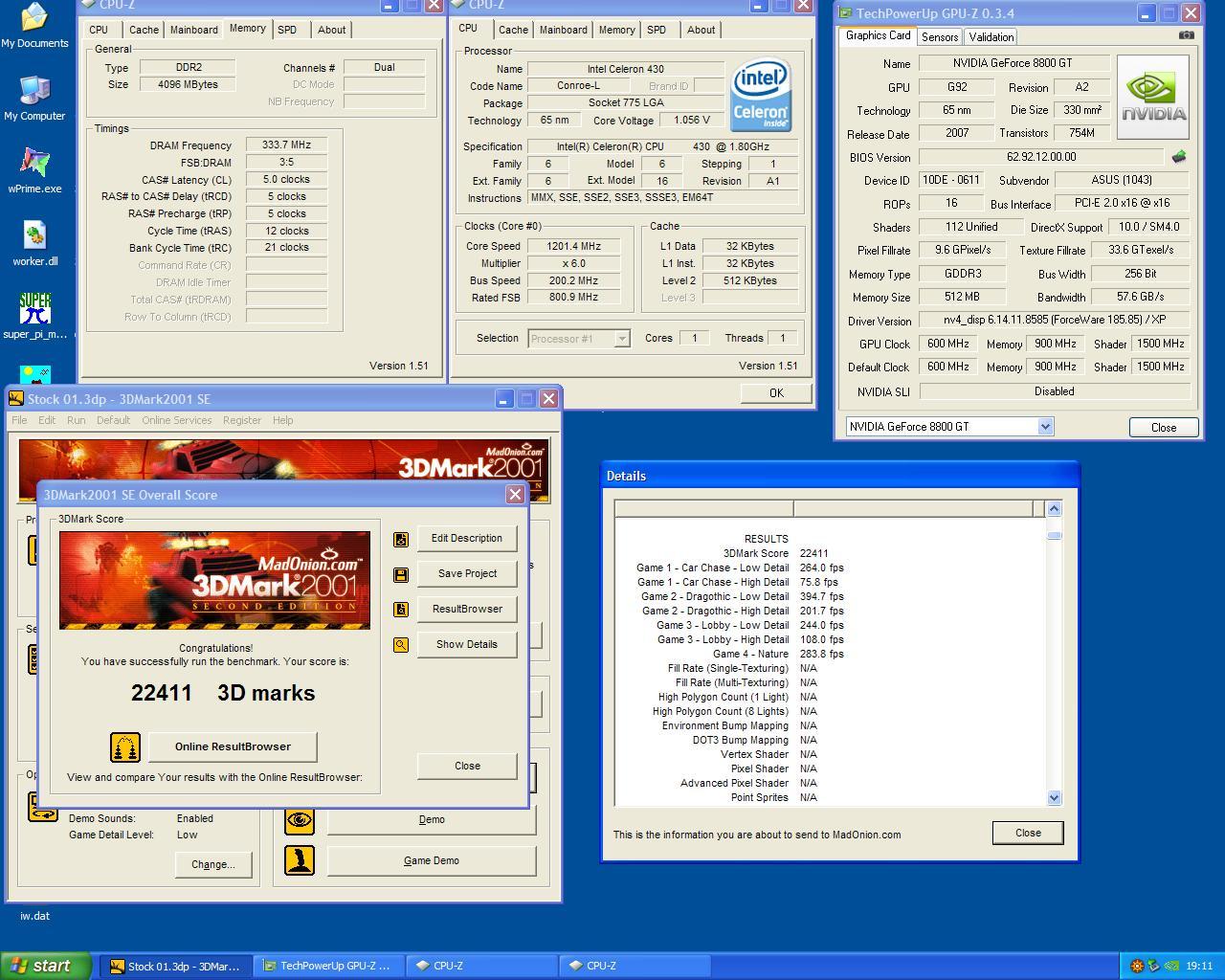The height and width of the screenshot is (980, 1225).
Task: Open the GeForce 8800 GT card dropdown
Action: click(1045, 427)
